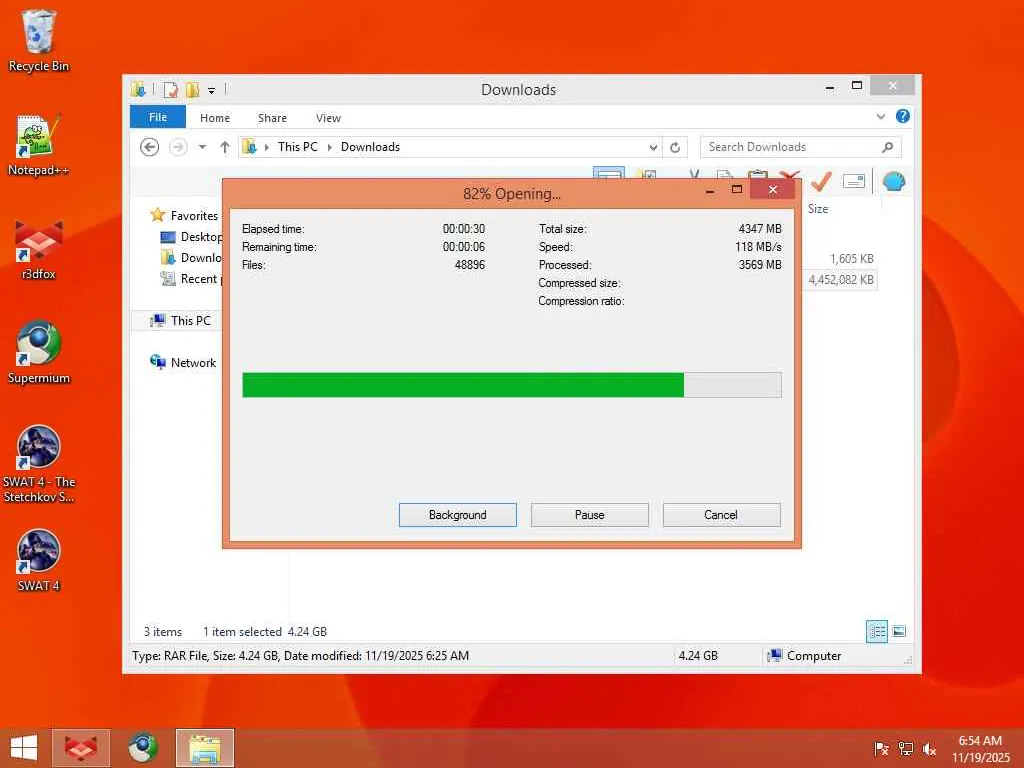
Task: Open Explorer help question mark
Action: pos(903,116)
